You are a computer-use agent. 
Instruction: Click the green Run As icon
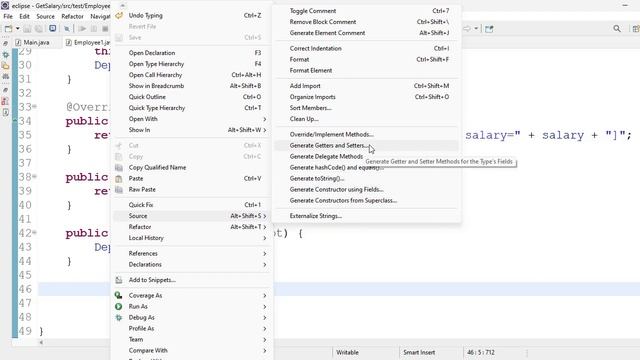click(118, 307)
